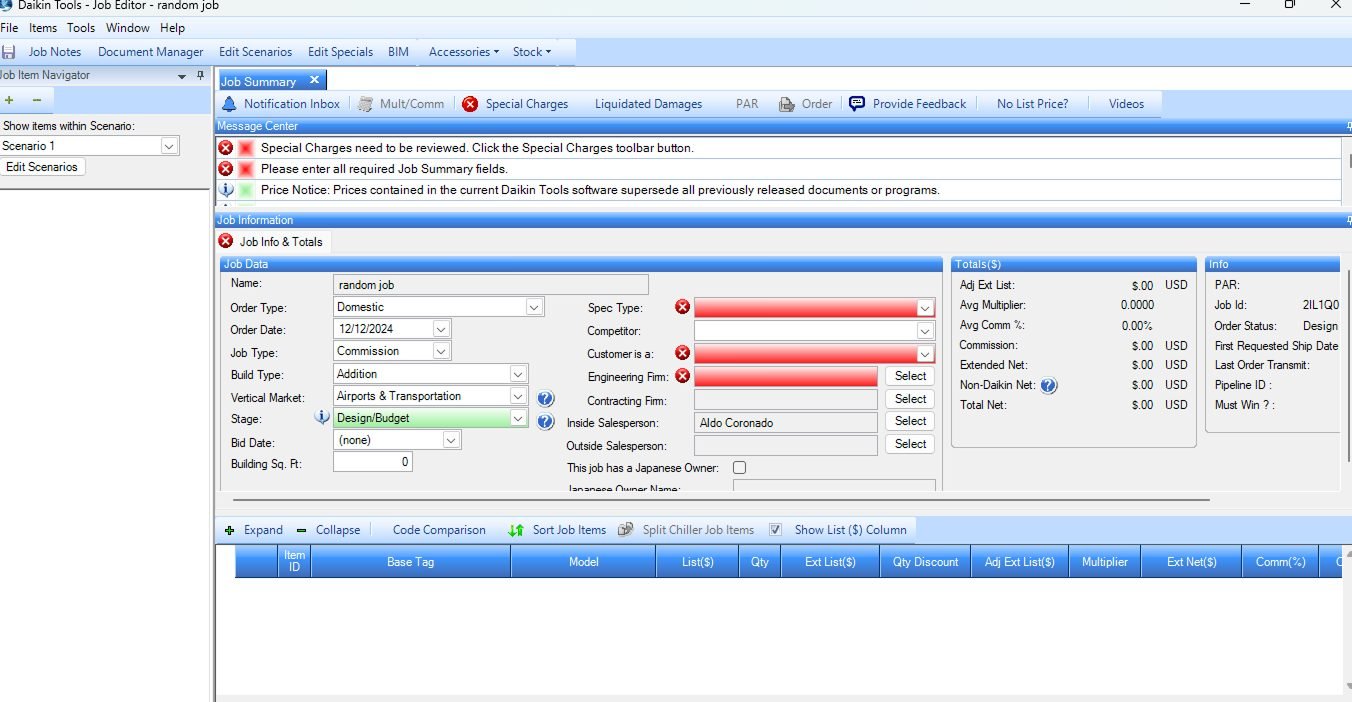Click the Building Sq. Ft input field
This screenshot has width=1352, height=702.
coord(372,462)
